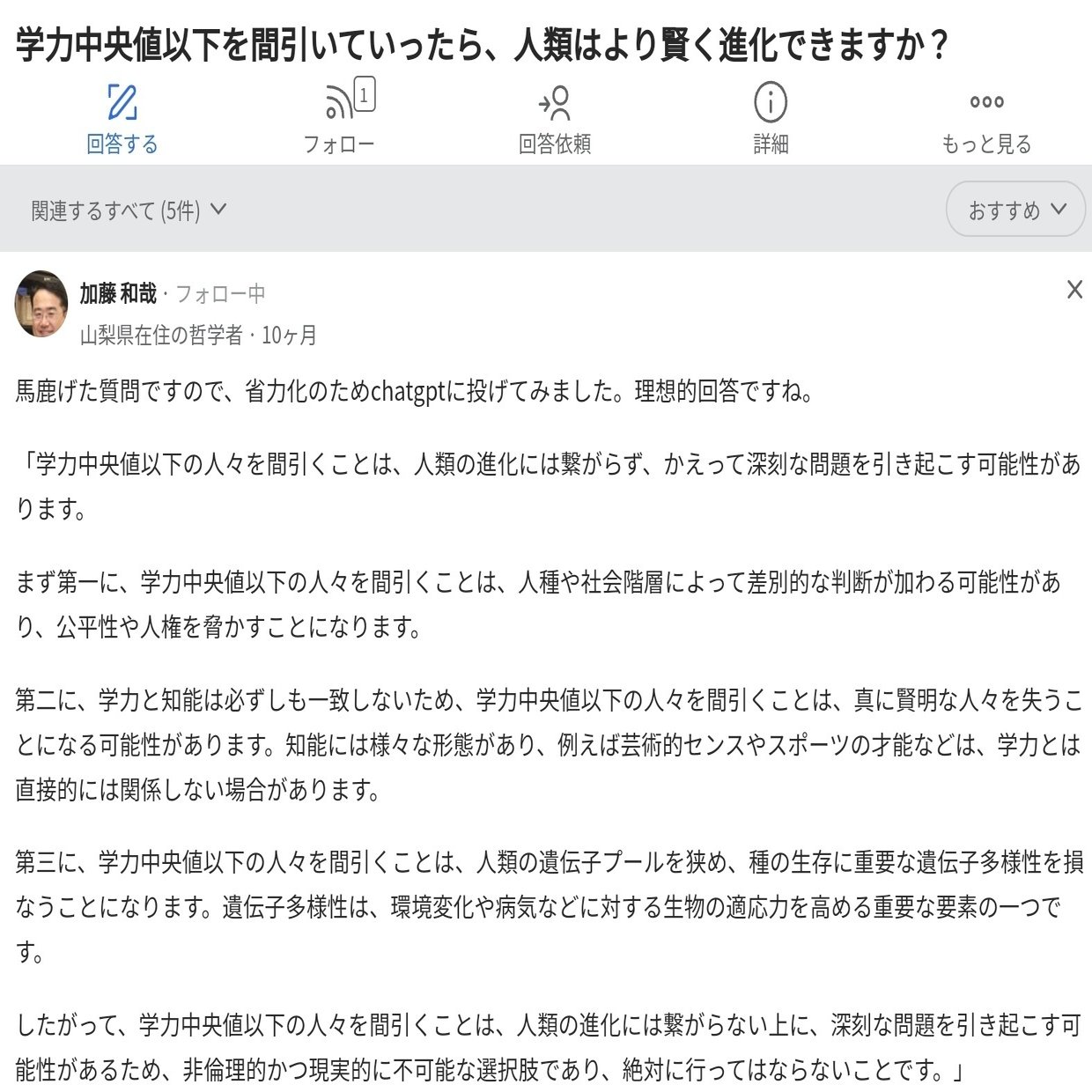
Task: Select the 詳細 text label
Action: (x=771, y=144)
